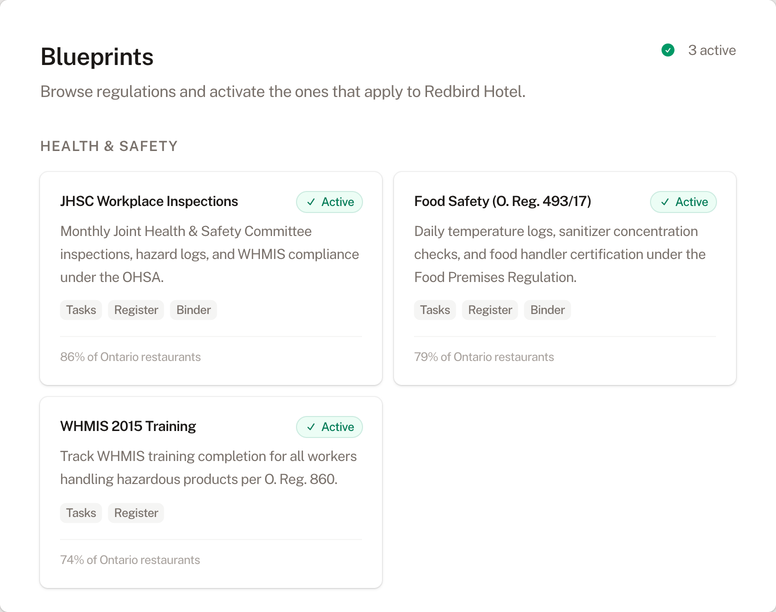Click green check icon beside 3 active

(668, 50)
